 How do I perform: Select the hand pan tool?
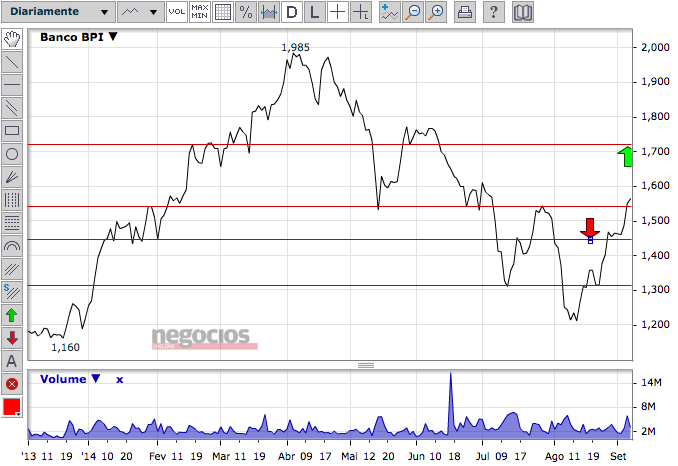[x=12, y=39]
